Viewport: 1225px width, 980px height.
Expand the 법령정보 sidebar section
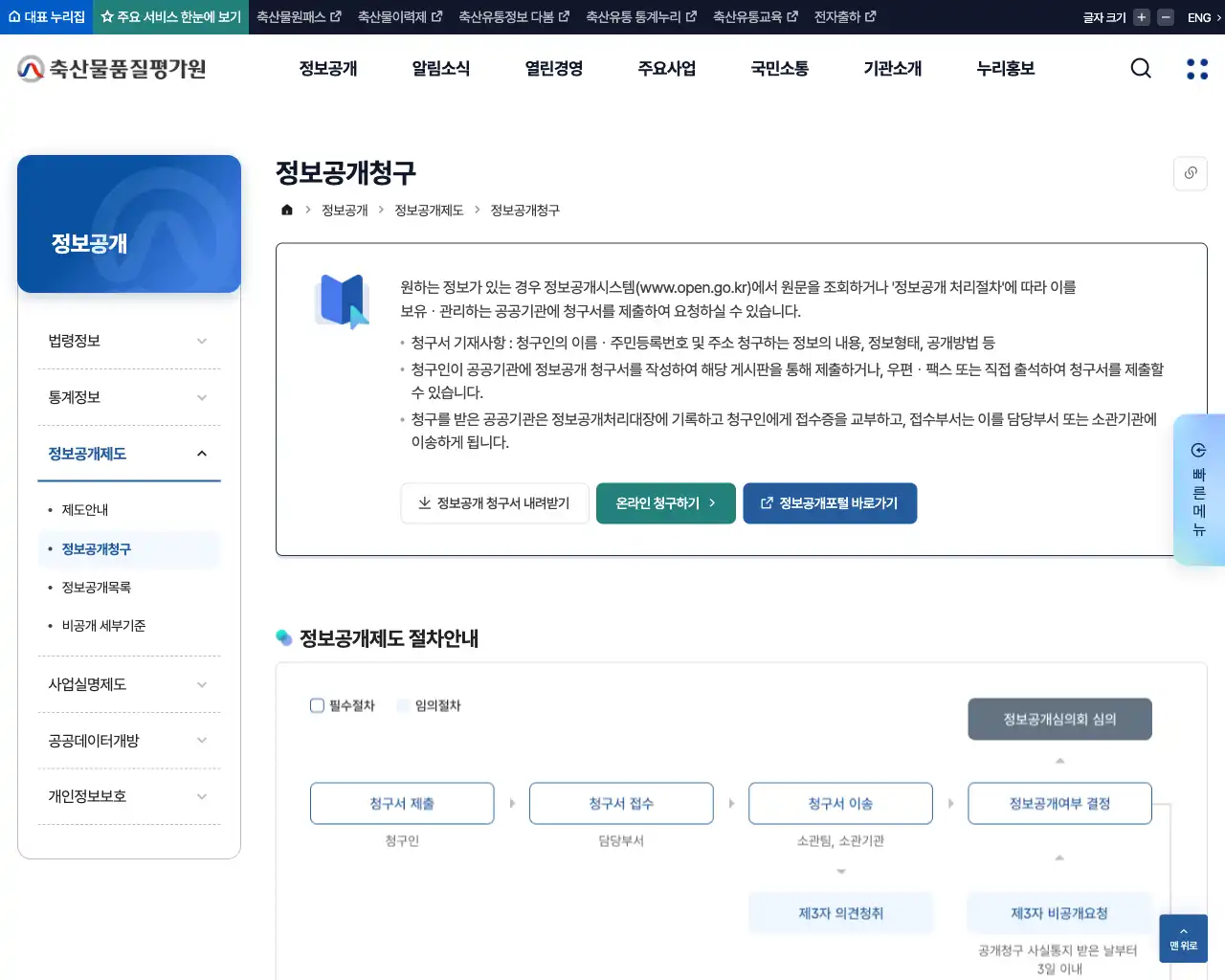tap(129, 340)
